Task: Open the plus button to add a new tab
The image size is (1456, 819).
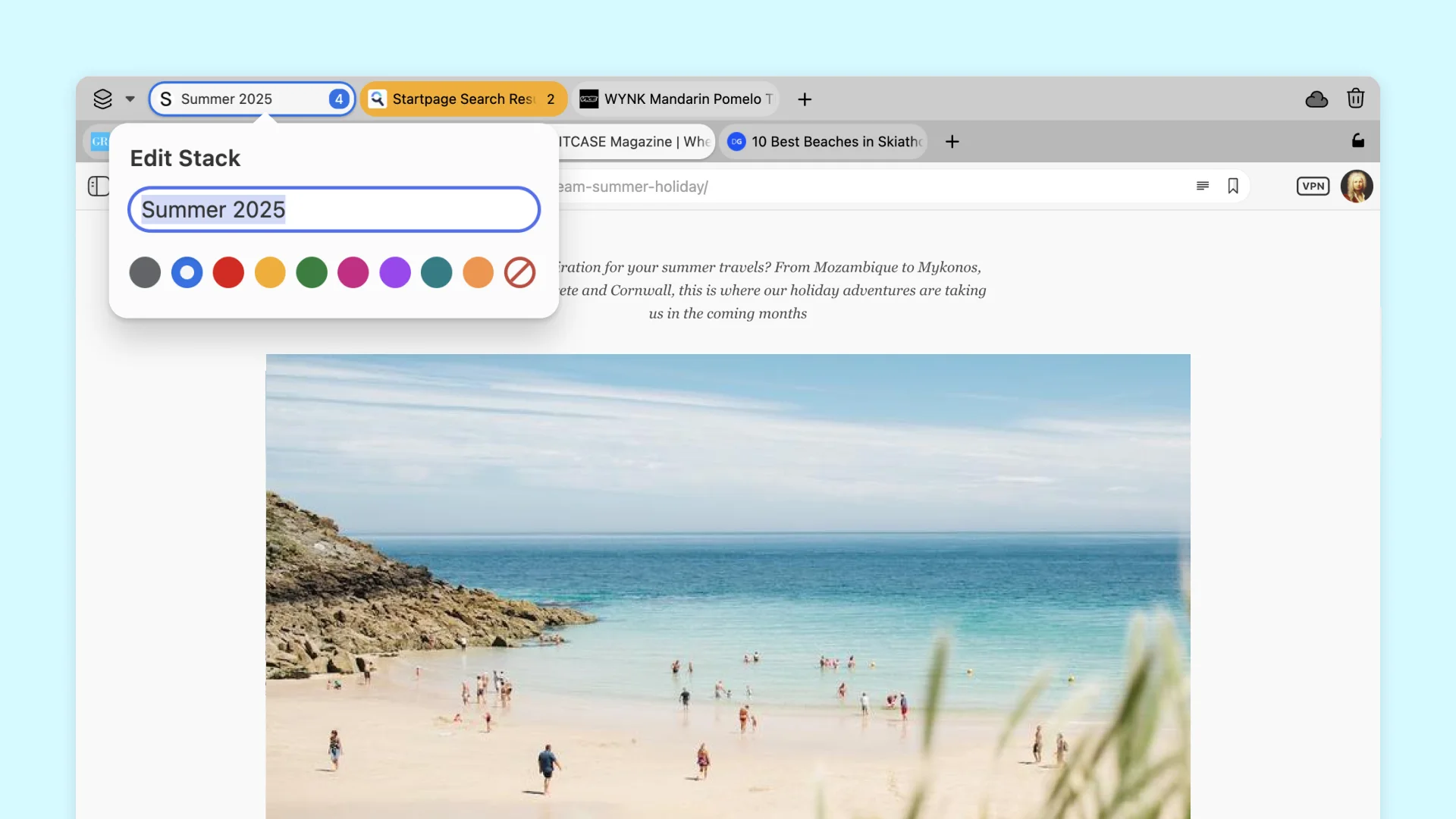Action: 804,99
